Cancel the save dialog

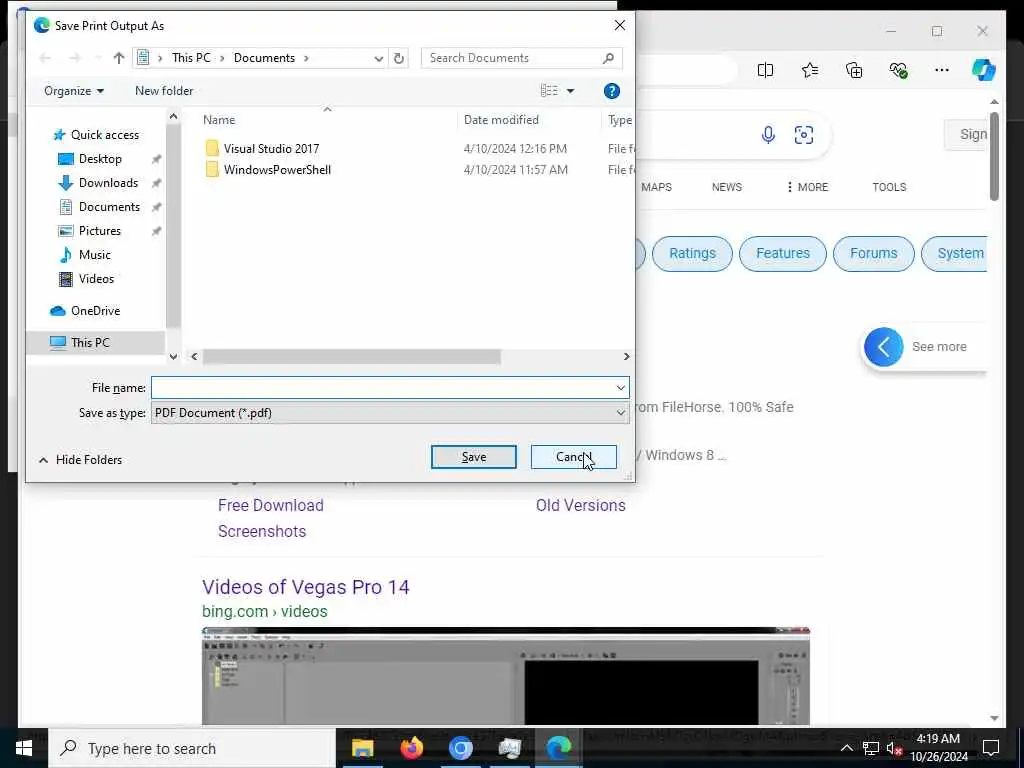(x=573, y=457)
